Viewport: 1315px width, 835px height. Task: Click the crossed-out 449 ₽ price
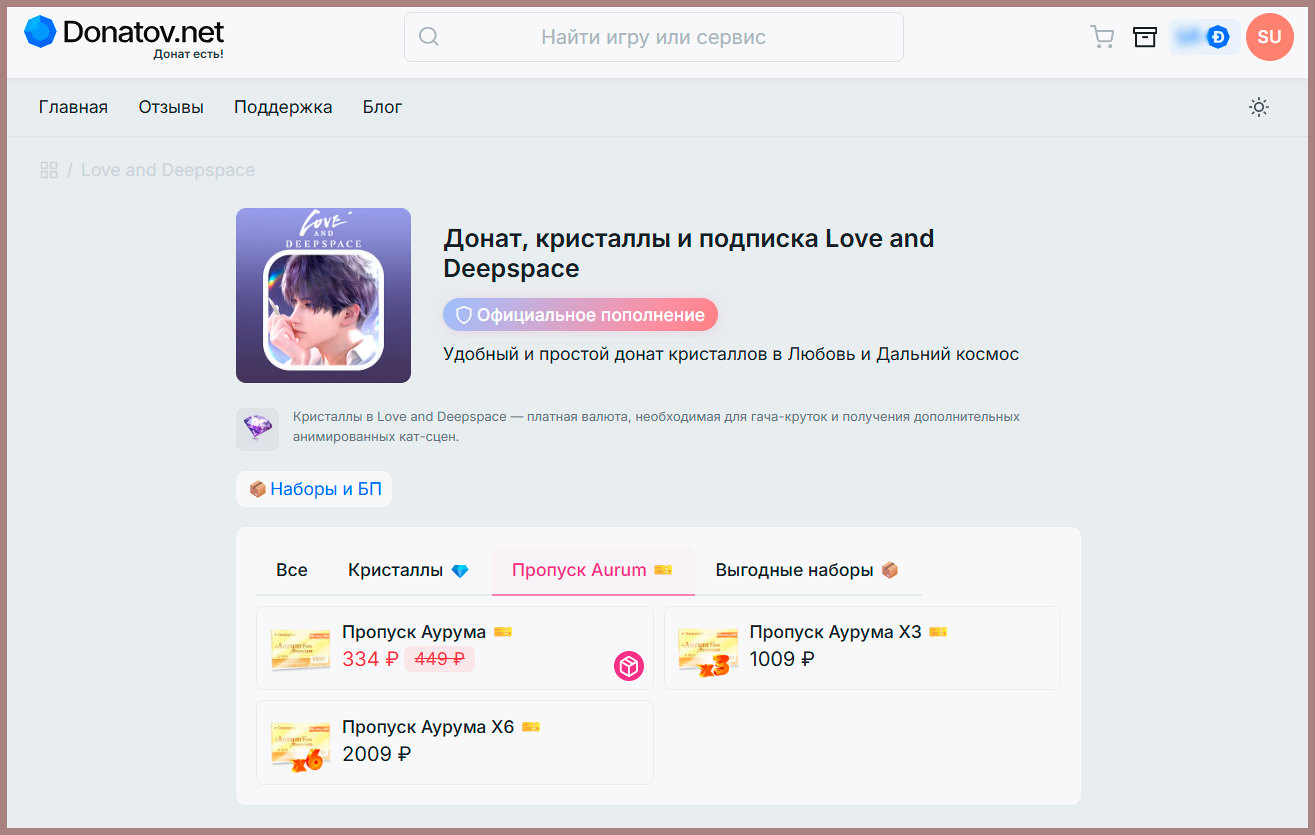click(x=439, y=659)
